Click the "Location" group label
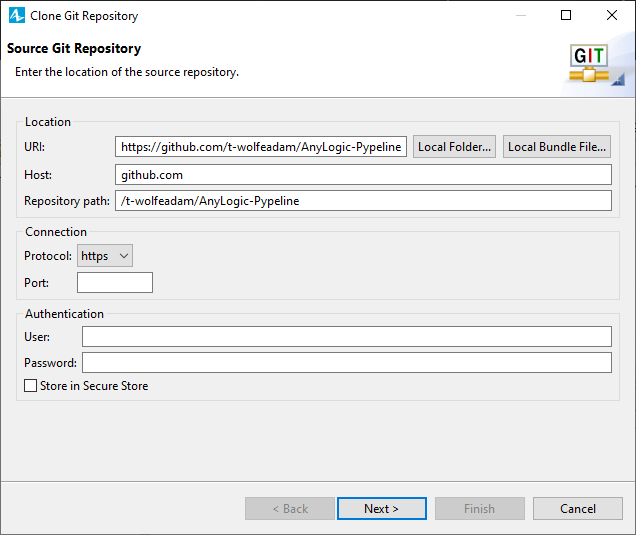 (x=48, y=122)
